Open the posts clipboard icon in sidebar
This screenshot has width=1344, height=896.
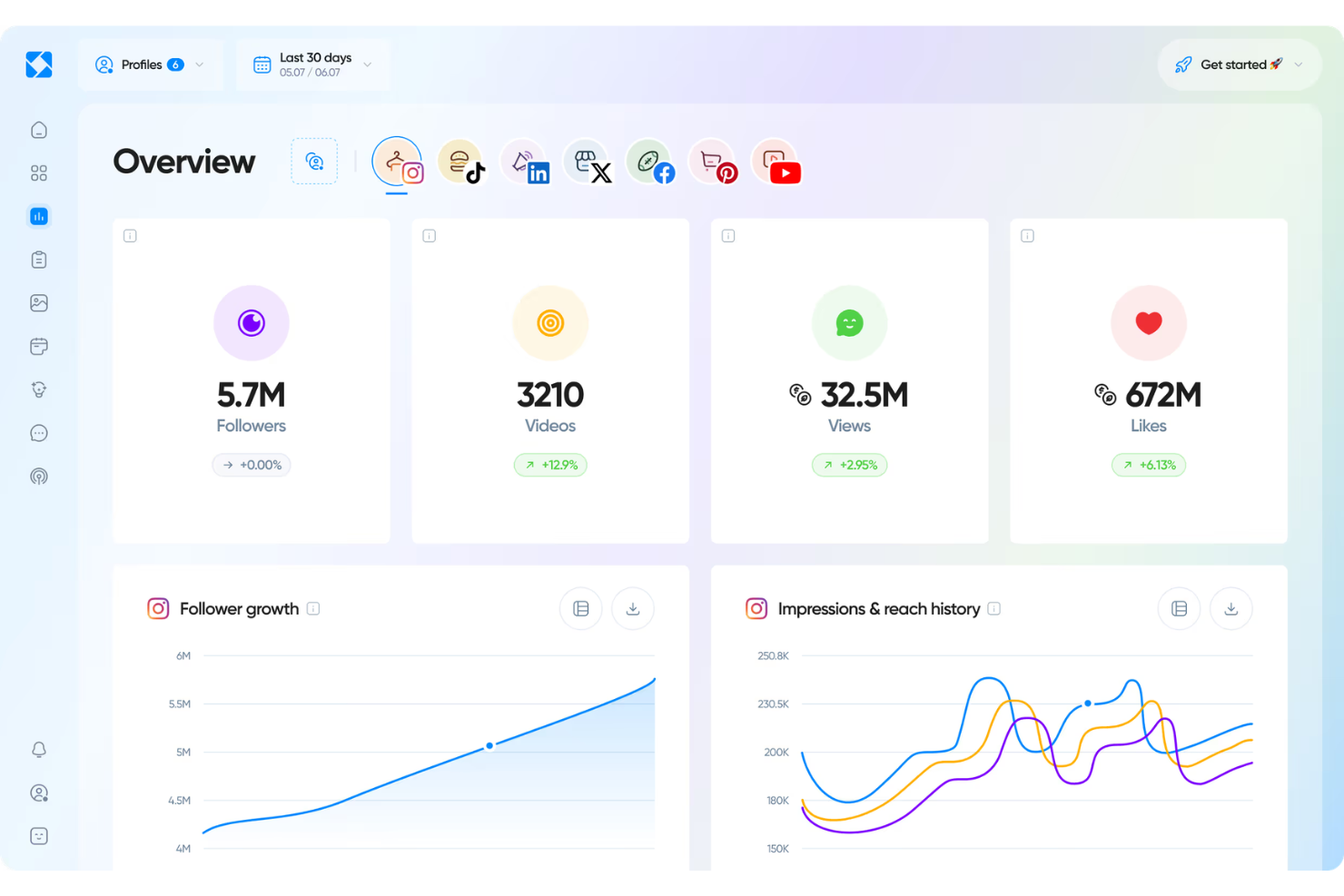38,259
